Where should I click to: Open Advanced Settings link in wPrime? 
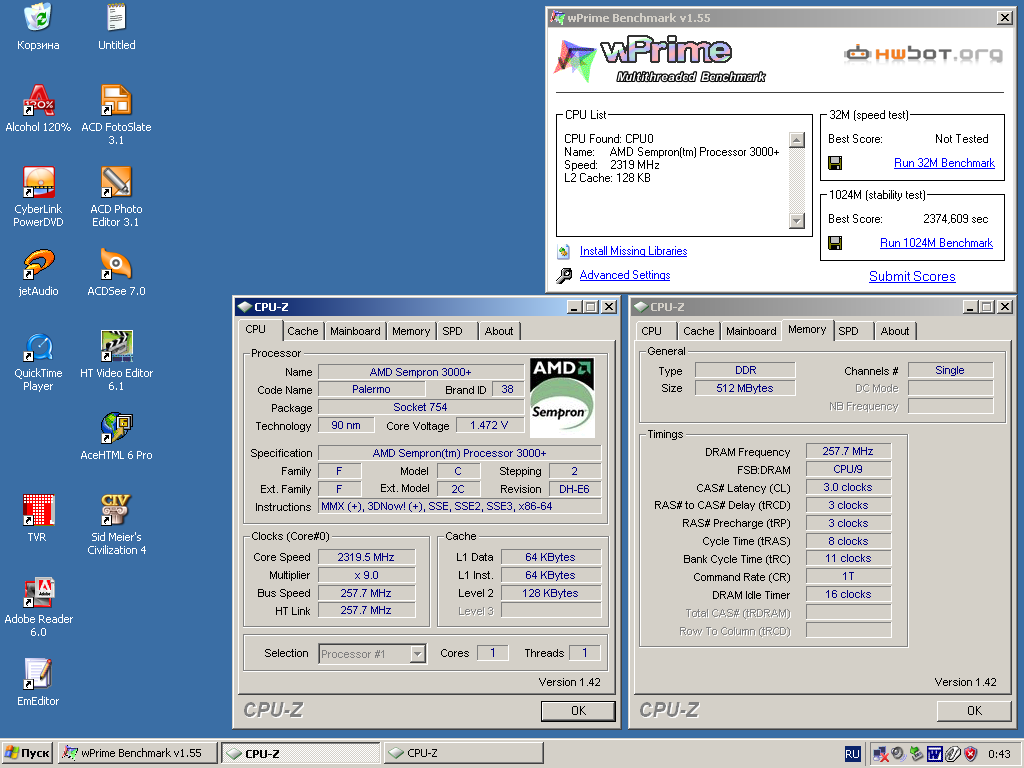point(625,276)
